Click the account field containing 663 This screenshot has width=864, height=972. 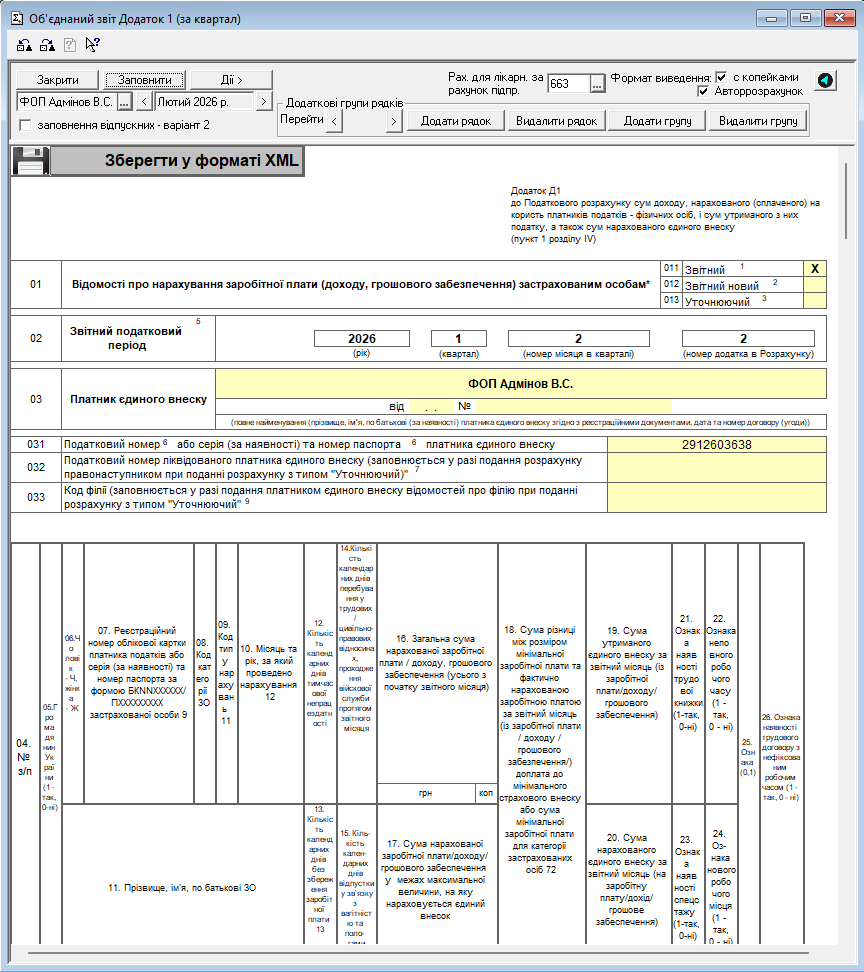tap(567, 84)
